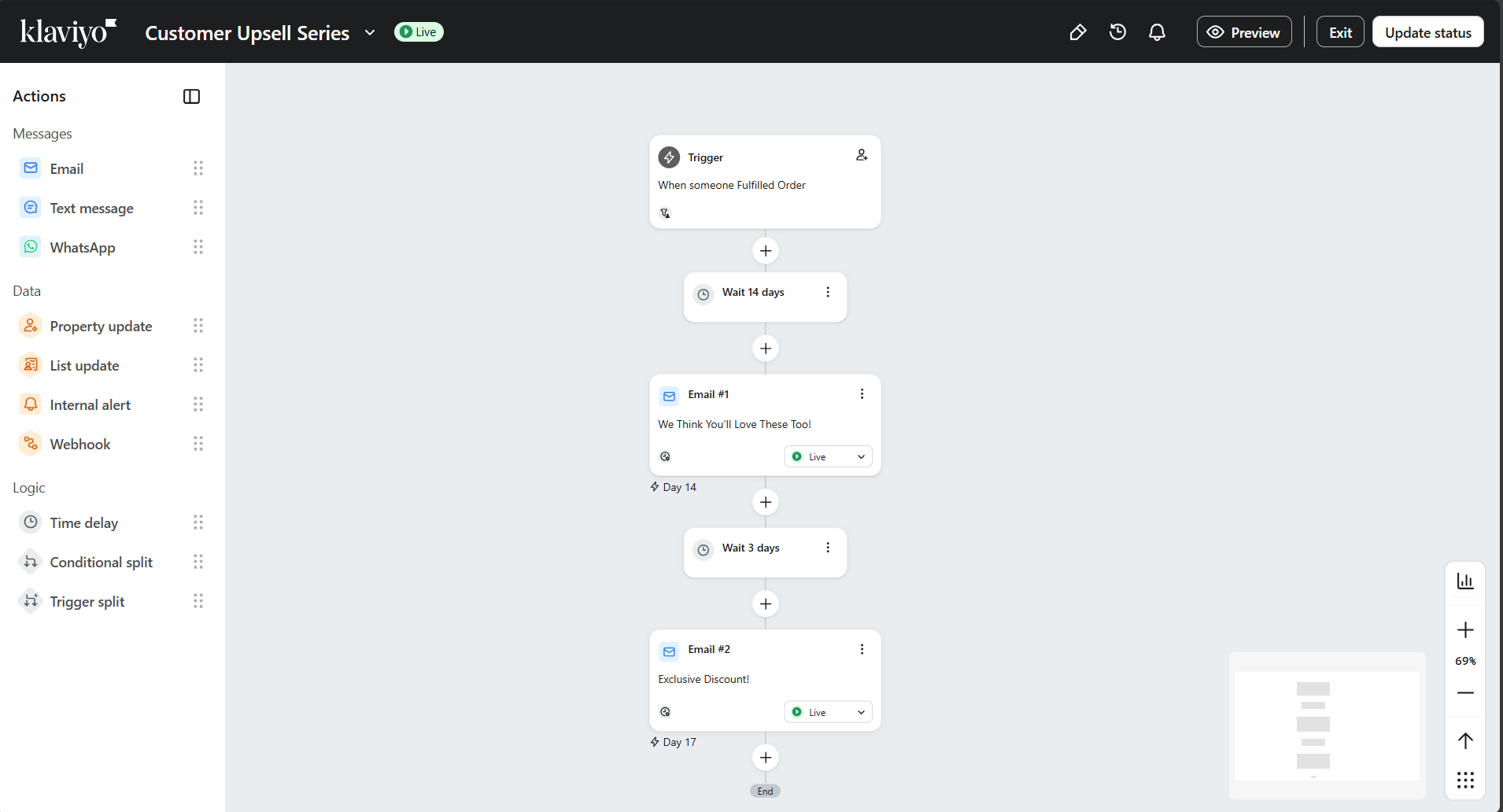1503x812 pixels.
Task: Click the Preview button
Action: (1244, 31)
